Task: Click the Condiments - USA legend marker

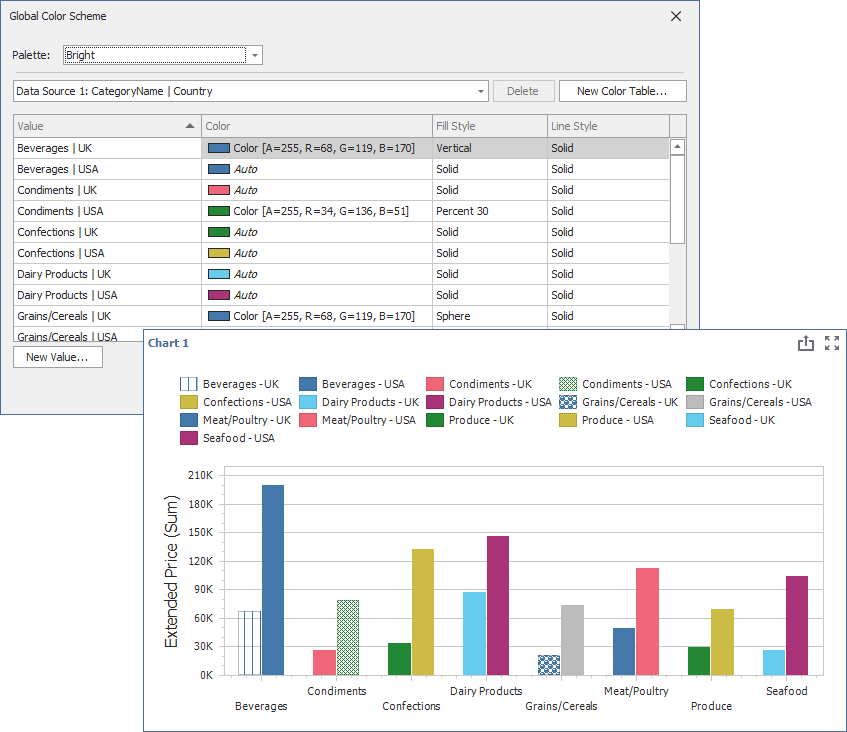Action: [x=568, y=384]
